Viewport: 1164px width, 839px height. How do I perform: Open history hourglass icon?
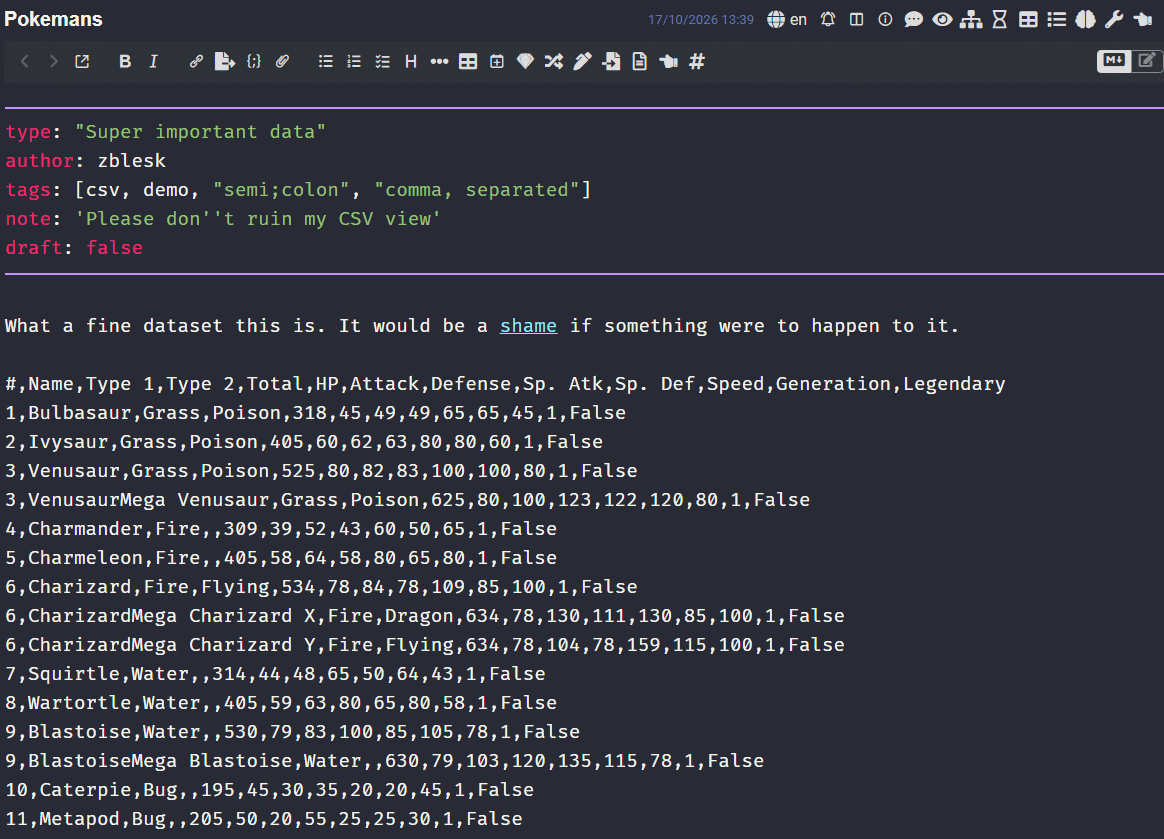tap(1000, 19)
